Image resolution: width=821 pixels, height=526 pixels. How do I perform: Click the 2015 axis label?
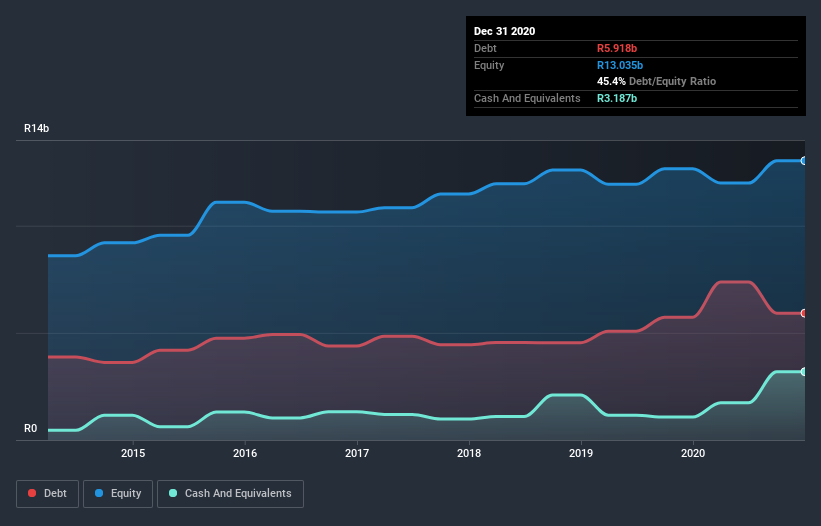point(133,453)
